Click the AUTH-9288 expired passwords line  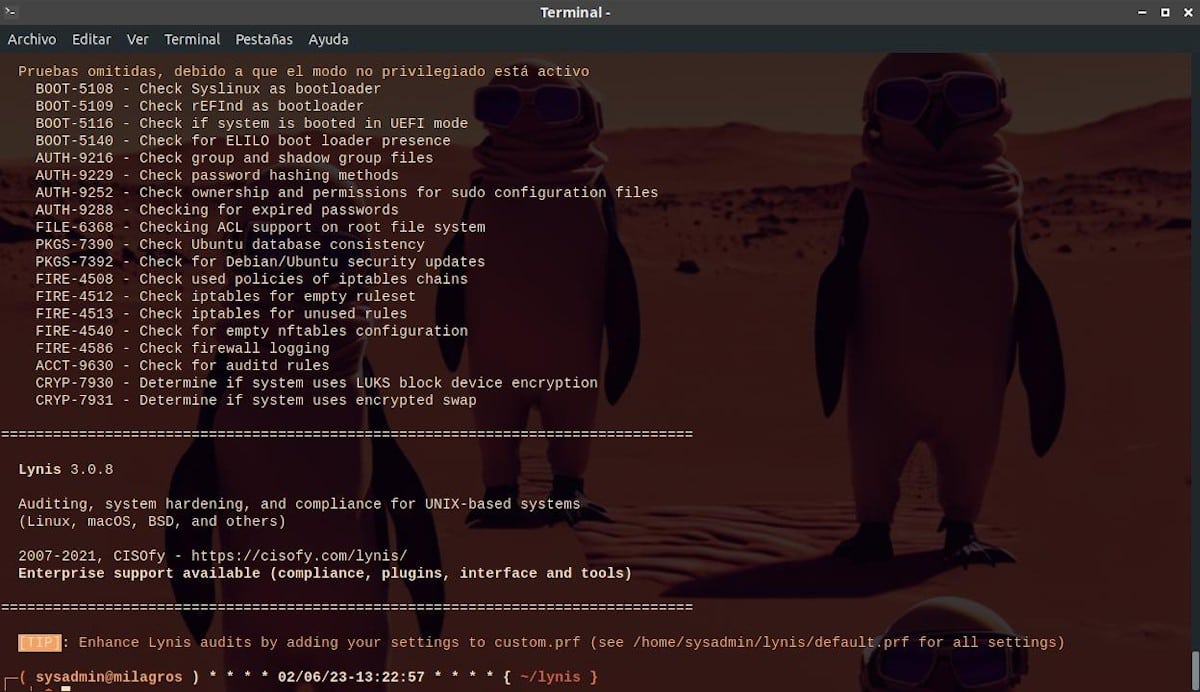217,210
